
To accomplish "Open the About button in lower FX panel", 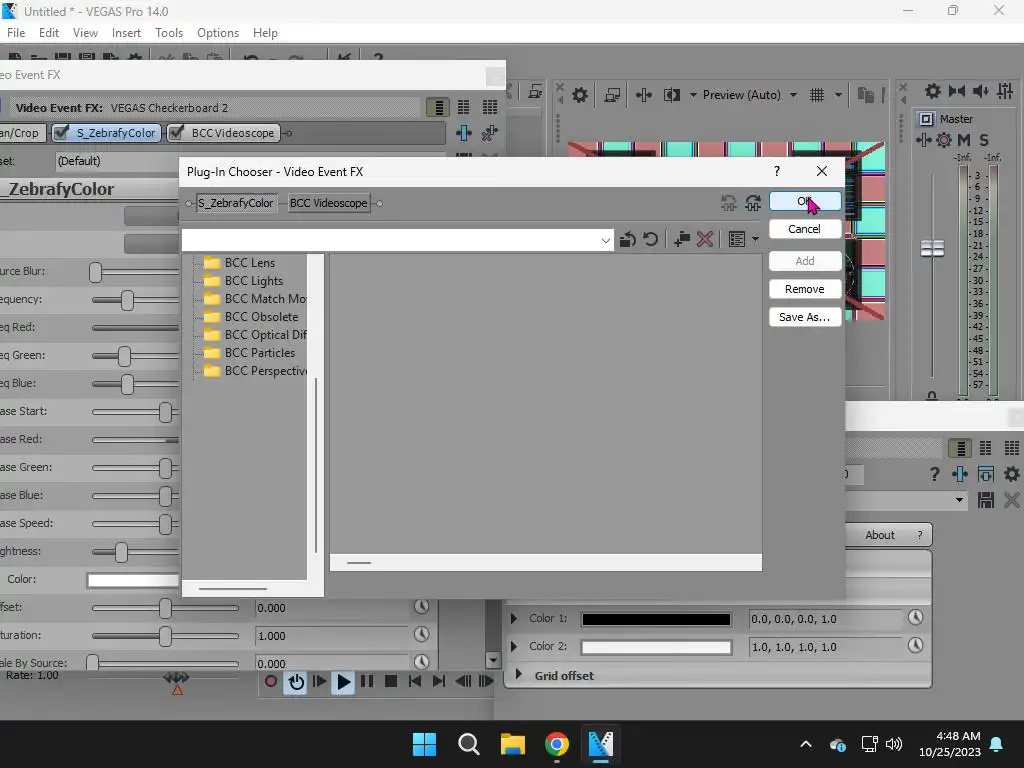I will coord(880,535).
